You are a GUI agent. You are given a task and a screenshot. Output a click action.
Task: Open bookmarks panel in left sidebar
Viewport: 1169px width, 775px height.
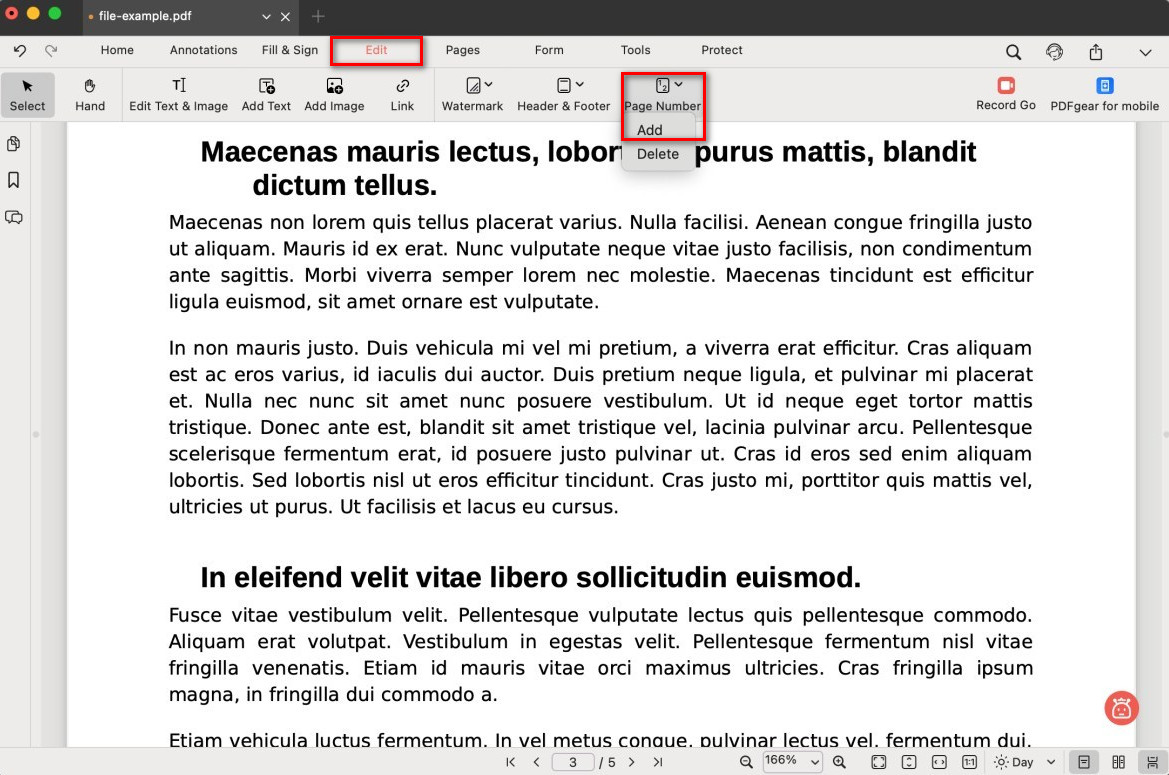14,180
